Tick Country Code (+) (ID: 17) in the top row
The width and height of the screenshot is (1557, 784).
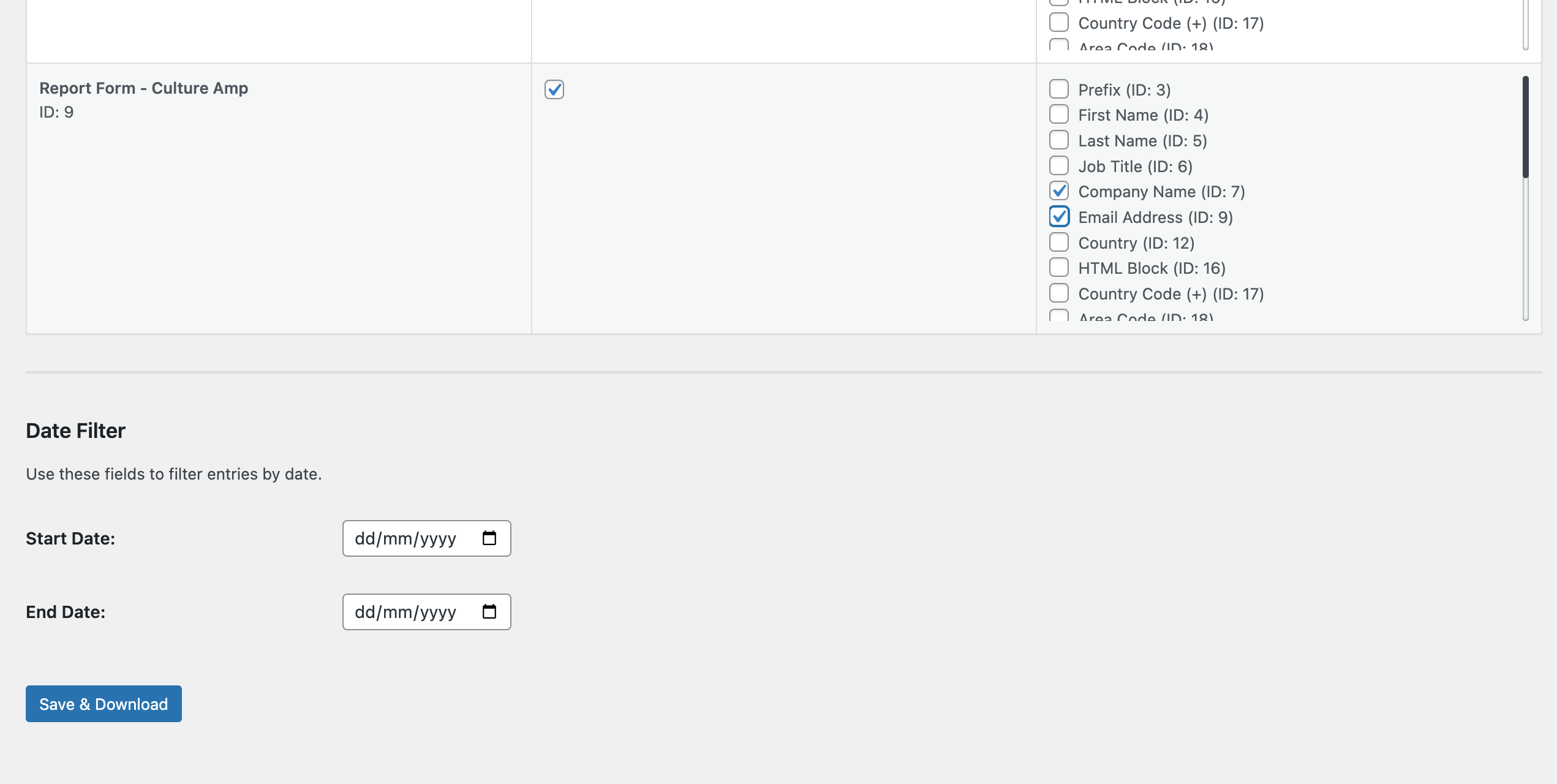pyautogui.click(x=1059, y=23)
